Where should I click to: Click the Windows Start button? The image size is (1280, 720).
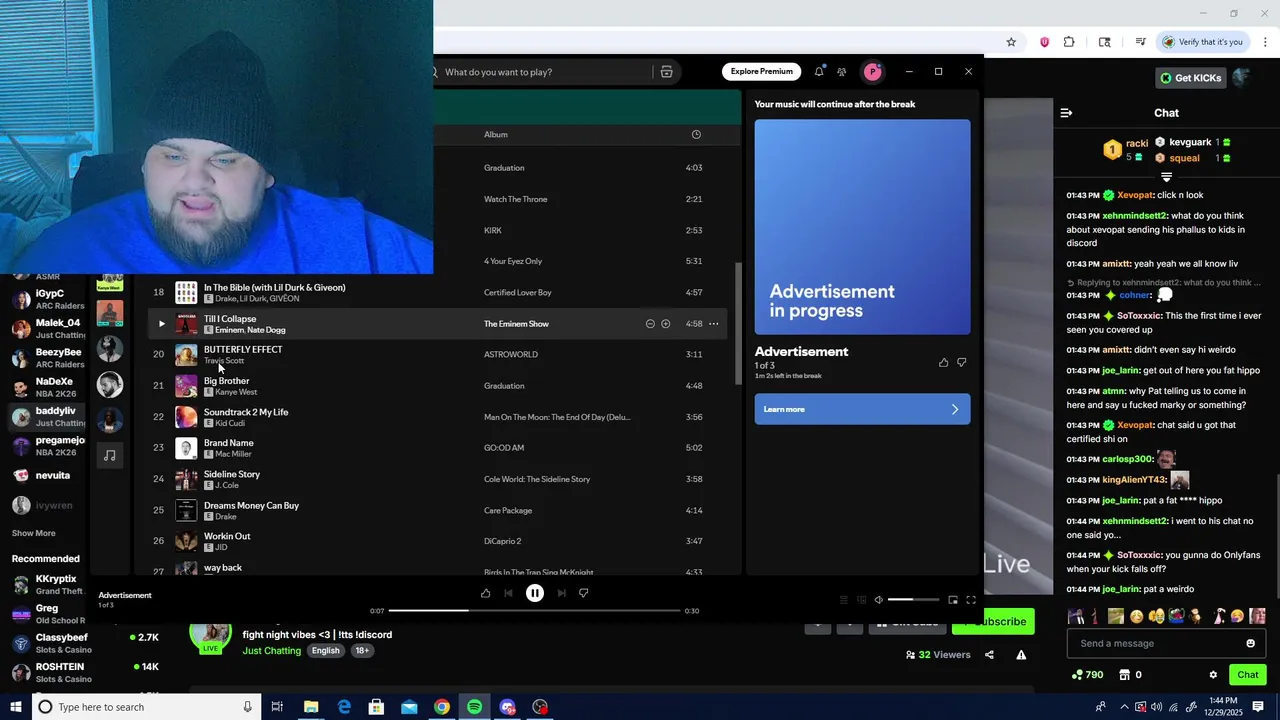[16, 707]
